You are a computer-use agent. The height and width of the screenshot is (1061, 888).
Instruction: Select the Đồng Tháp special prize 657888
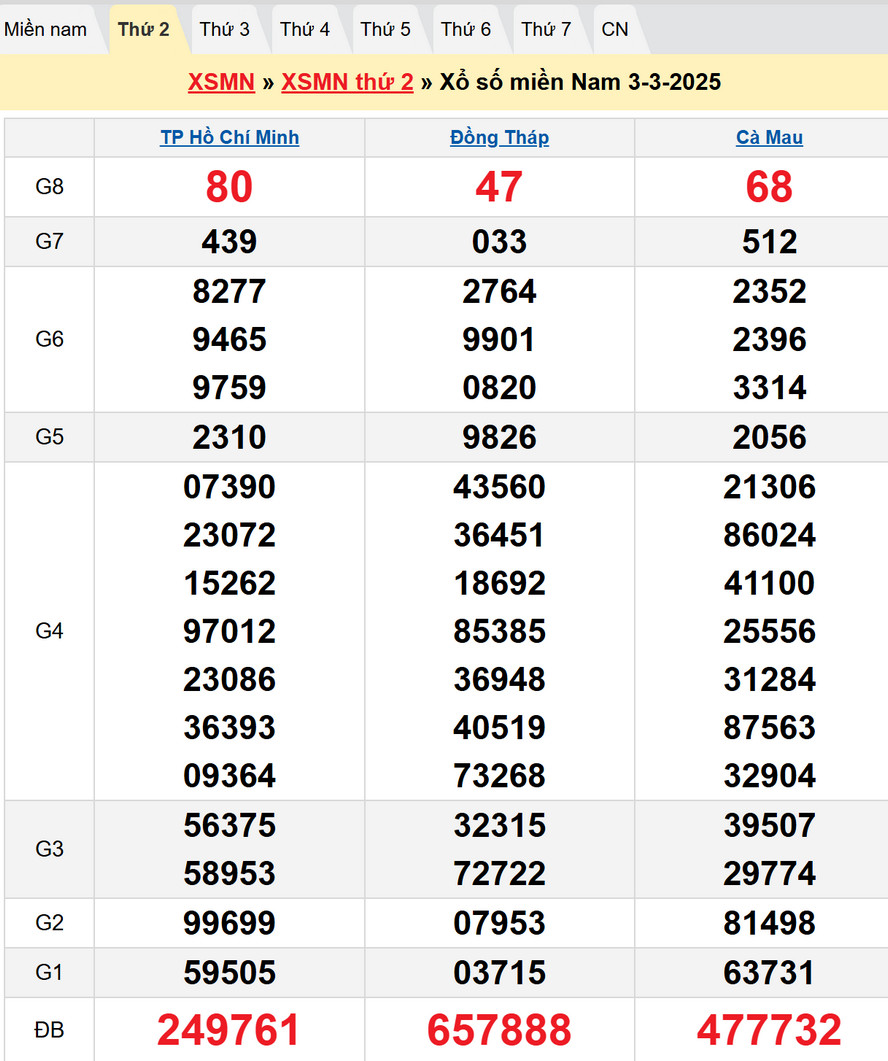tap(499, 1029)
